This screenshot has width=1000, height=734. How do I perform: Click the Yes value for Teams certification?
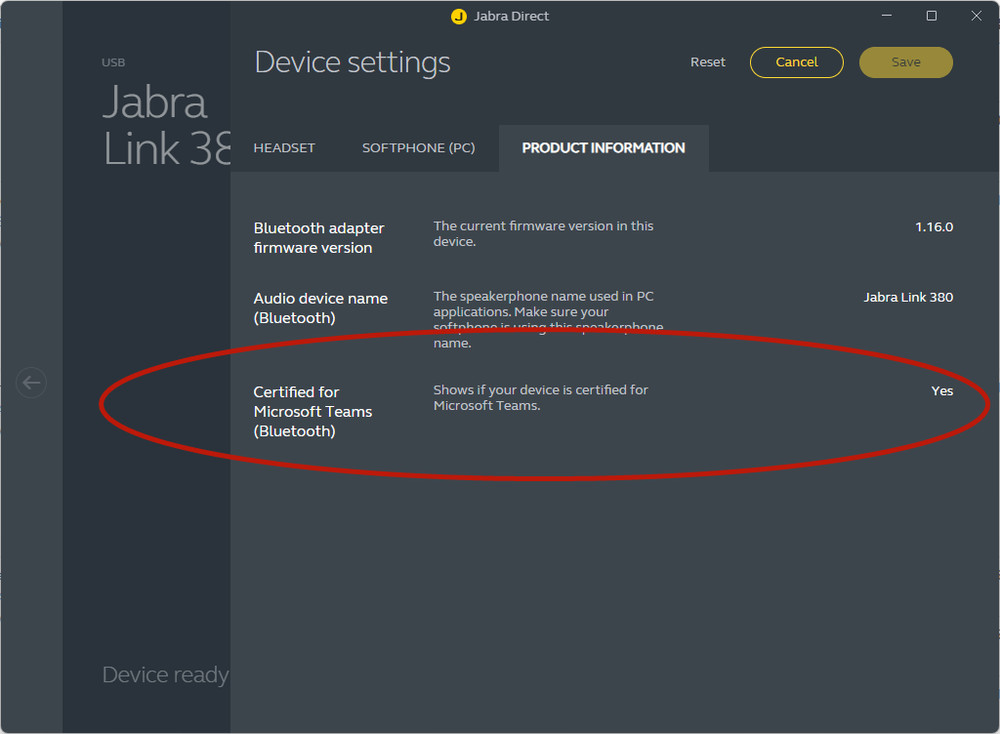(x=941, y=390)
